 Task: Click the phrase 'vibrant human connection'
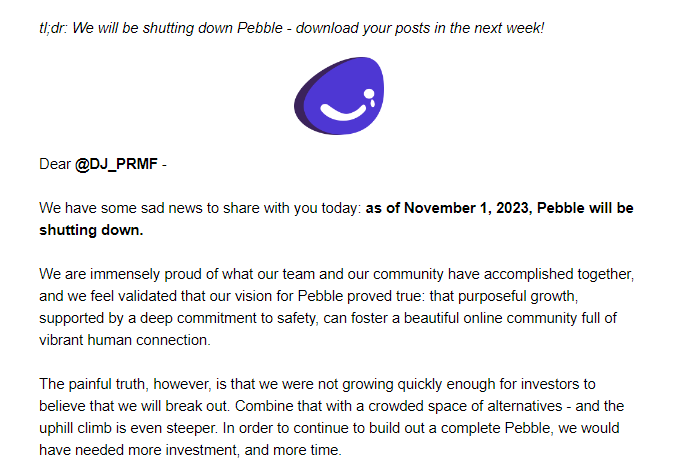coord(123,340)
